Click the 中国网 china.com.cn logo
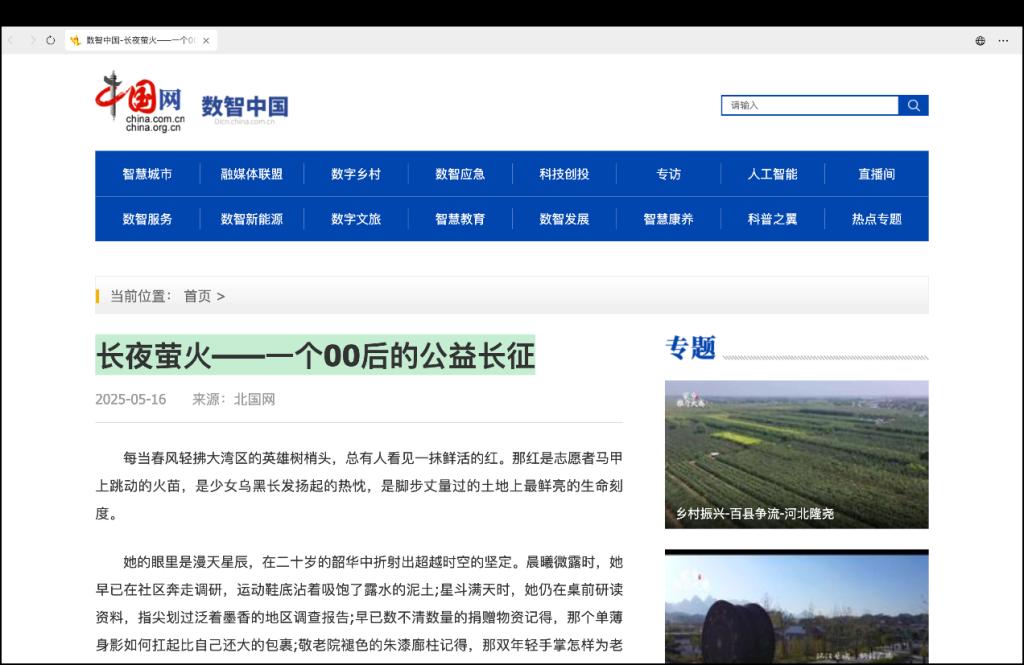1024x665 pixels. tap(140, 102)
